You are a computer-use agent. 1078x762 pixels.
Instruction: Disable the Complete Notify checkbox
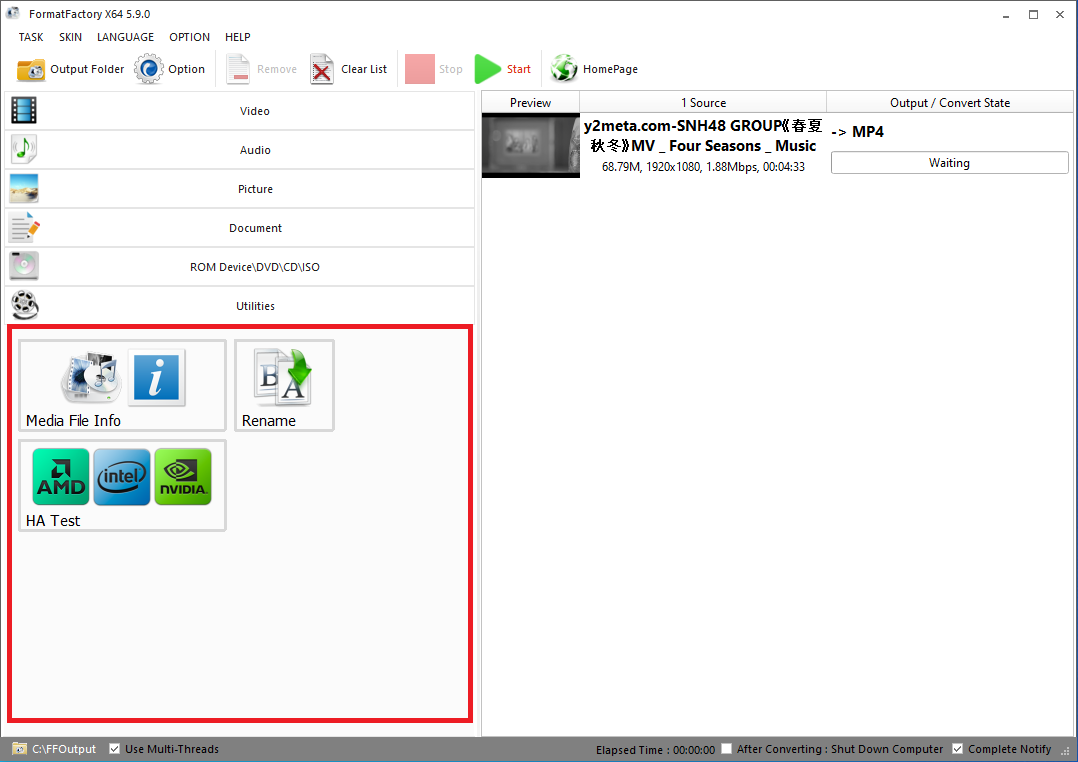pos(958,749)
